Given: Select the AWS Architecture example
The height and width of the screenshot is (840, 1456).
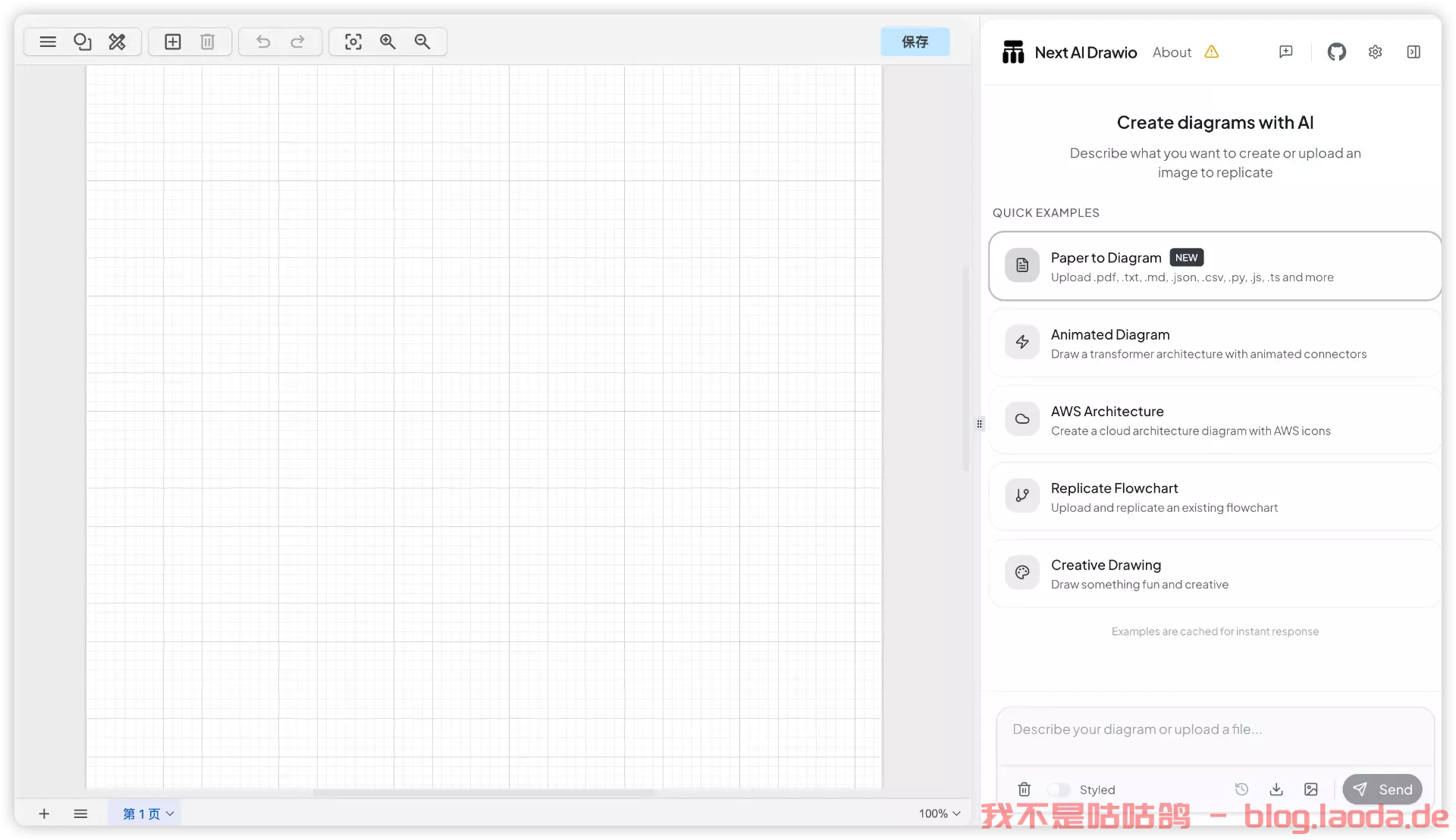Looking at the screenshot, I should (x=1213, y=420).
